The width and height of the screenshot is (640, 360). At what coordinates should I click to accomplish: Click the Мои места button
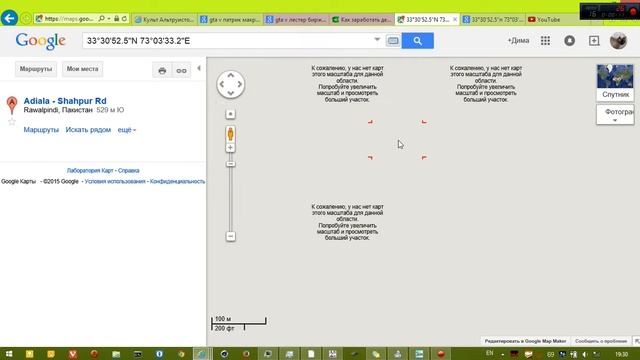[x=82, y=69]
